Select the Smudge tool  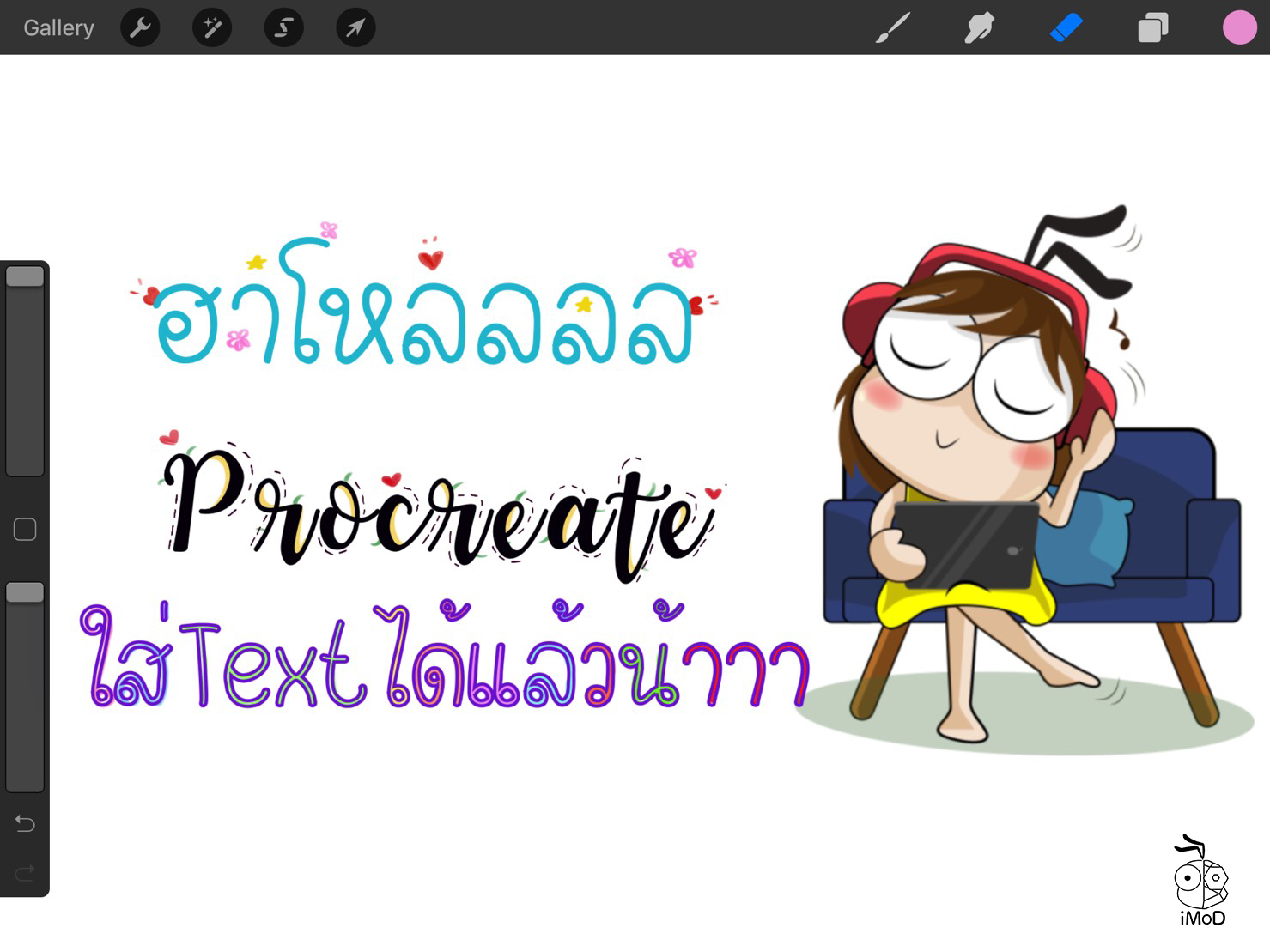click(979, 27)
